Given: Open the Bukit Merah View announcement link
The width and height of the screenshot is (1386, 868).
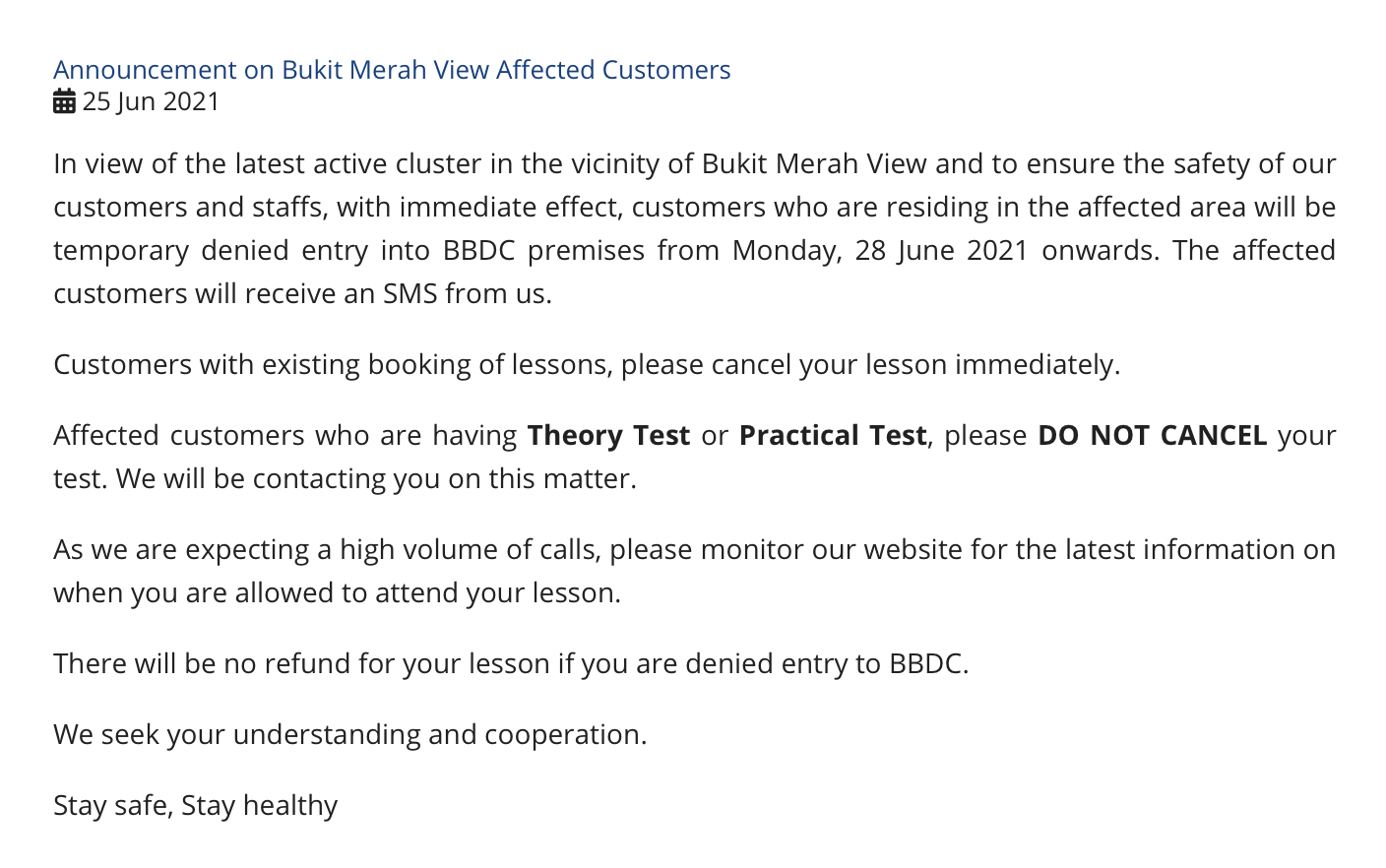Looking at the screenshot, I should pyautogui.click(x=392, y=70).
